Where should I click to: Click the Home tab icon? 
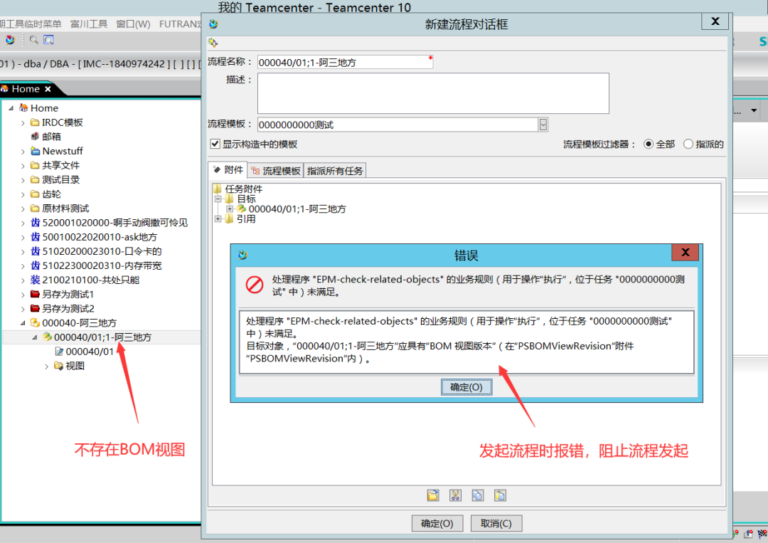point(4,89)
